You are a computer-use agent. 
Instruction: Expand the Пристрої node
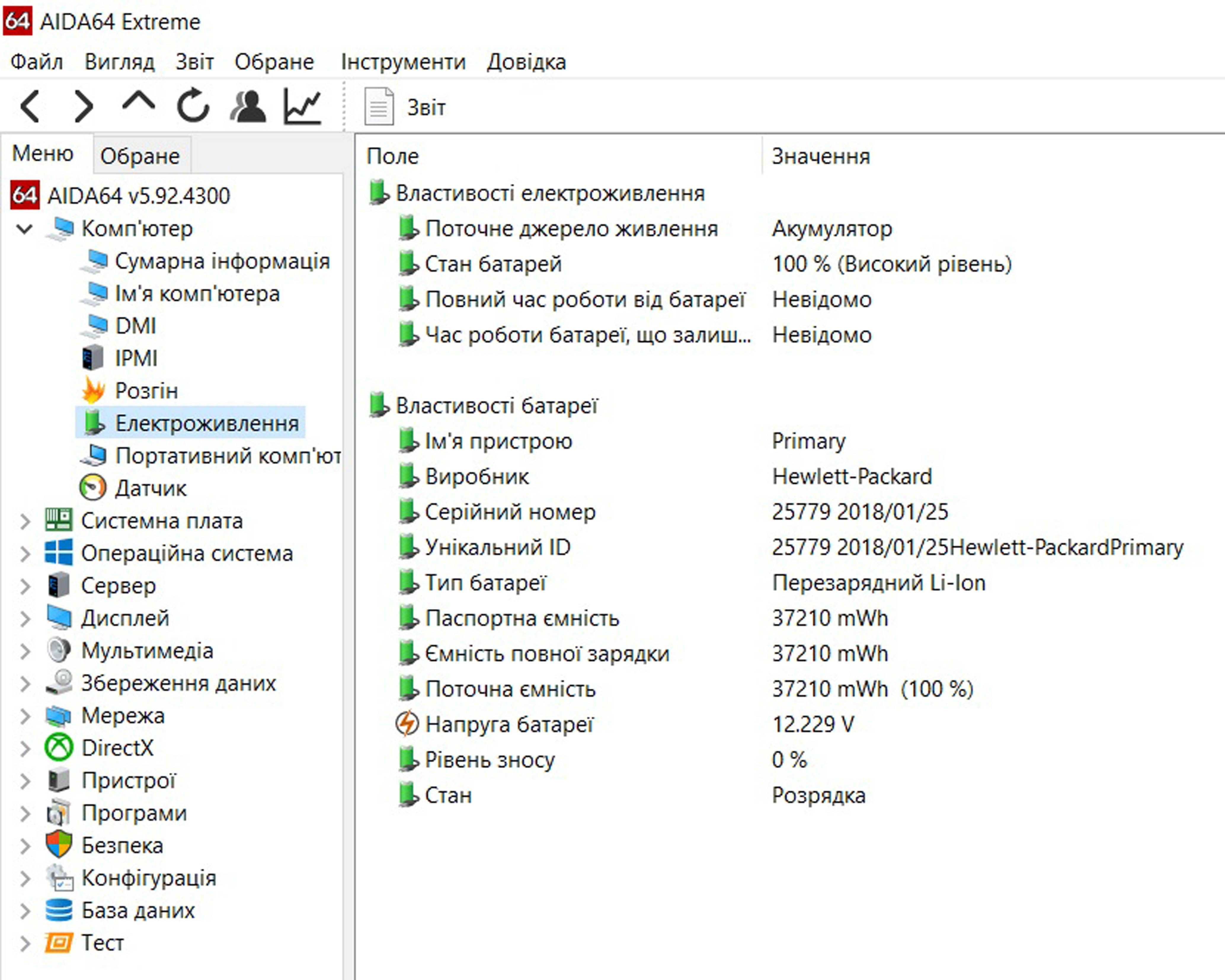(x=24, y=781)
